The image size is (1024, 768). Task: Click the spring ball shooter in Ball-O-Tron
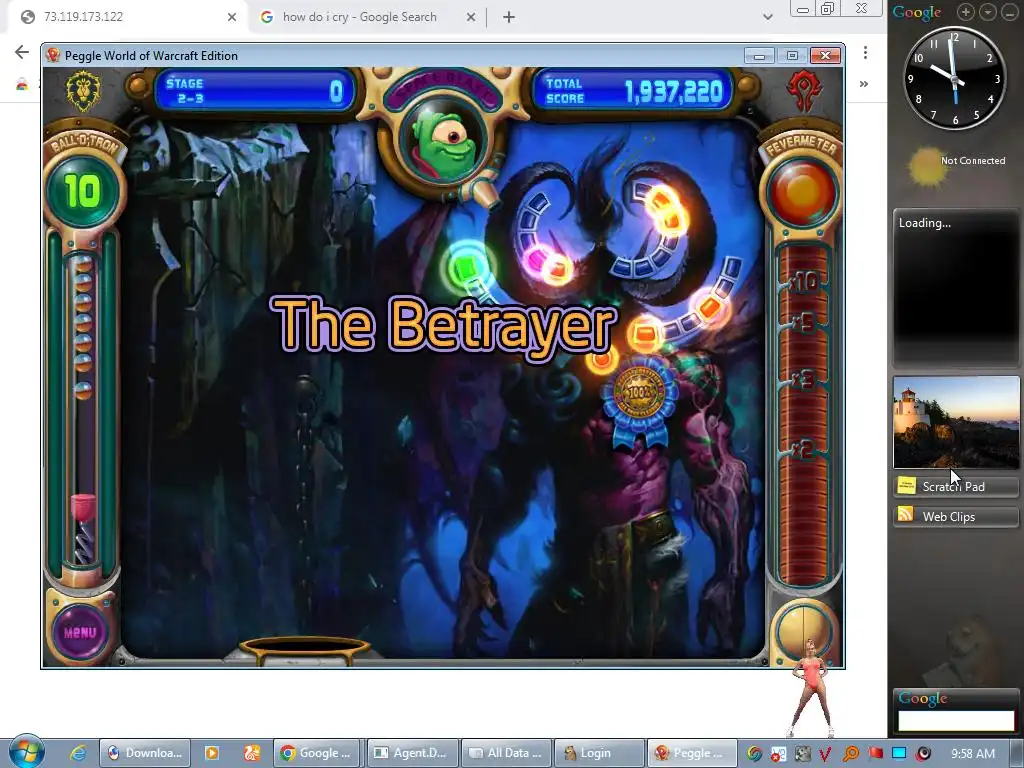point(83,529)
